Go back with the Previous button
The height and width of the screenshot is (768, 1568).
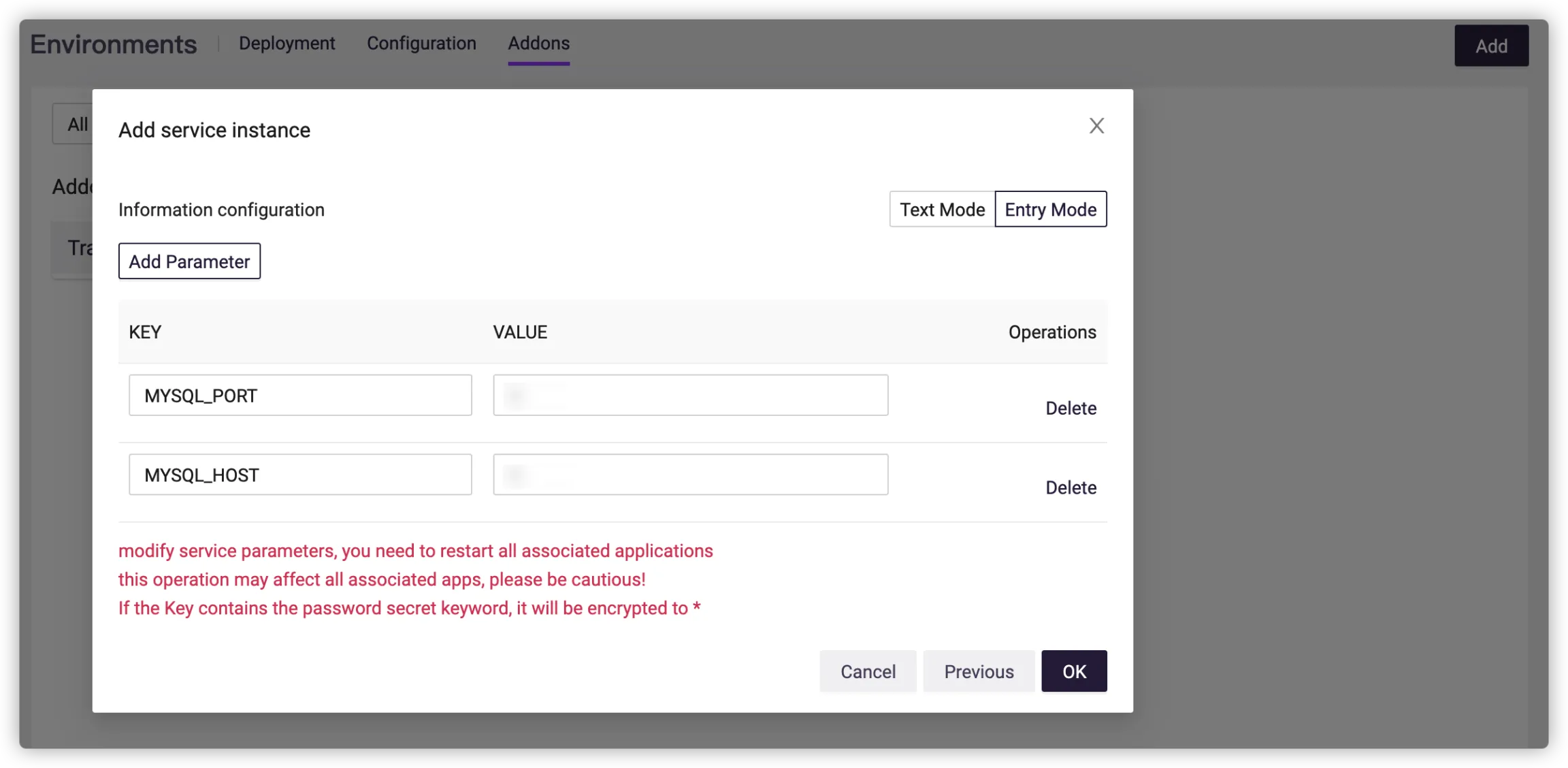(x=978, y=672)
